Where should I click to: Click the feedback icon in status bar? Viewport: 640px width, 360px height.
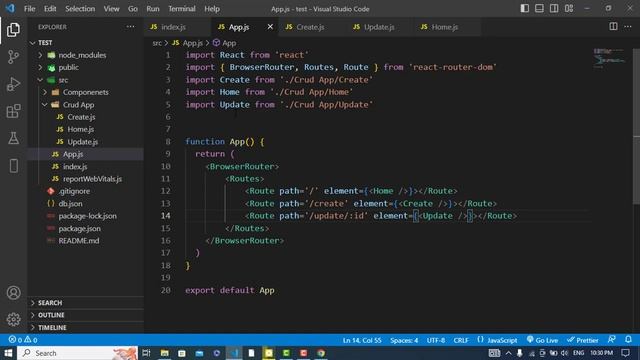click(x=611, y=340)
